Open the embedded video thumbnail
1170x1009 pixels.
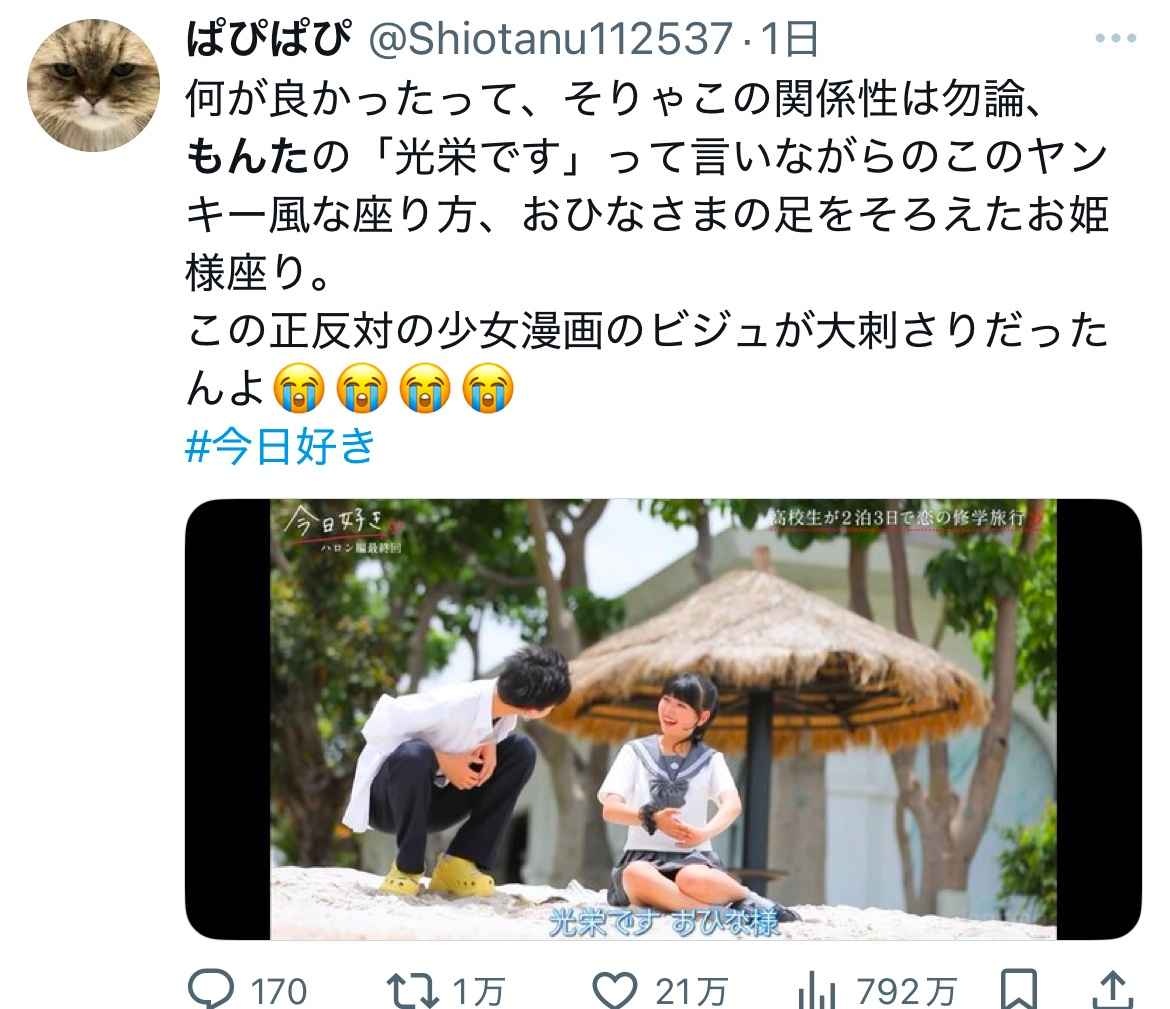[x=663, y=719]
